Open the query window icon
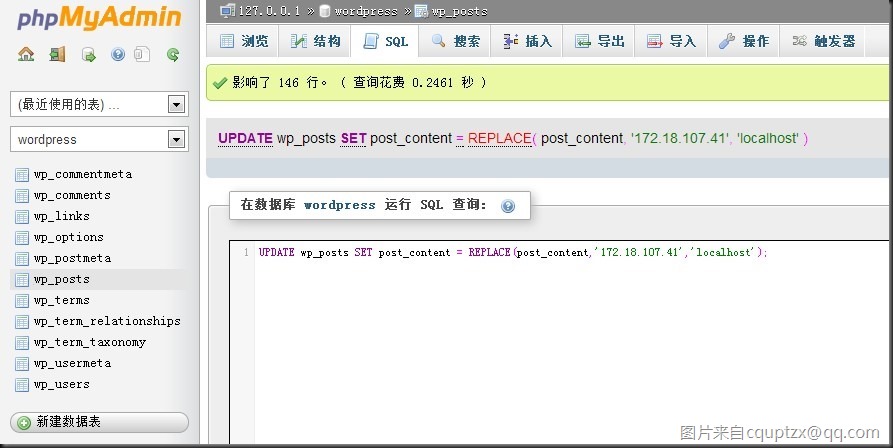Image resolution: width=893 pixels, height=448 pixels. click(88, 55)
